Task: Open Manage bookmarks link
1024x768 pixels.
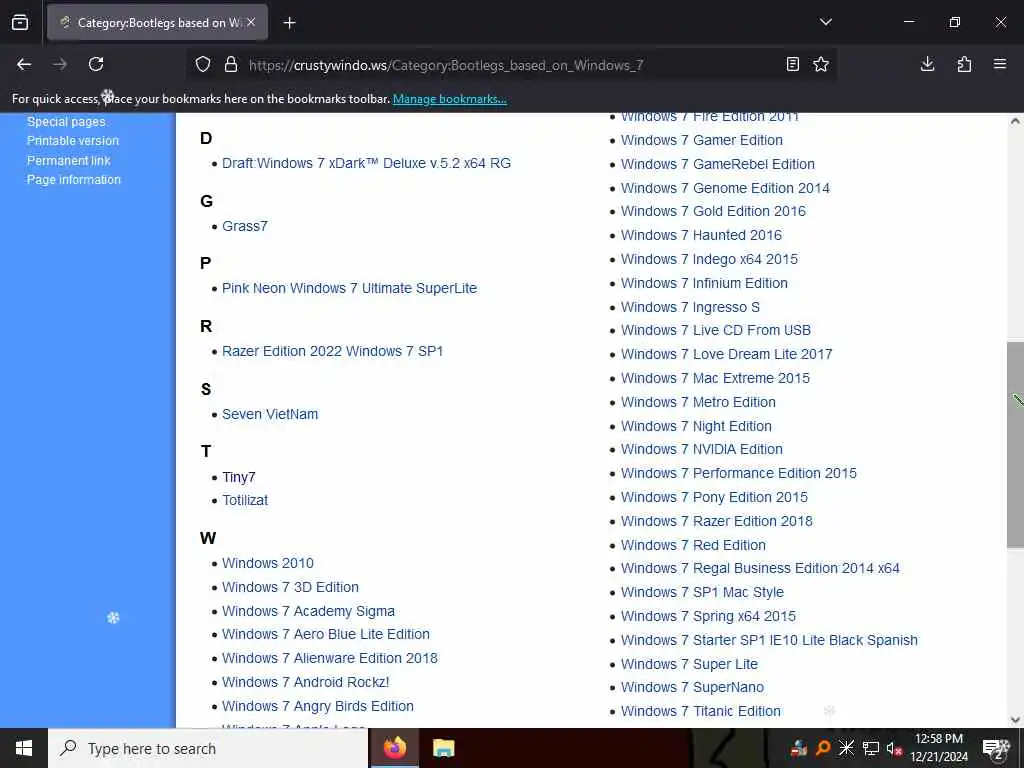Action: (x=449, y=99)
